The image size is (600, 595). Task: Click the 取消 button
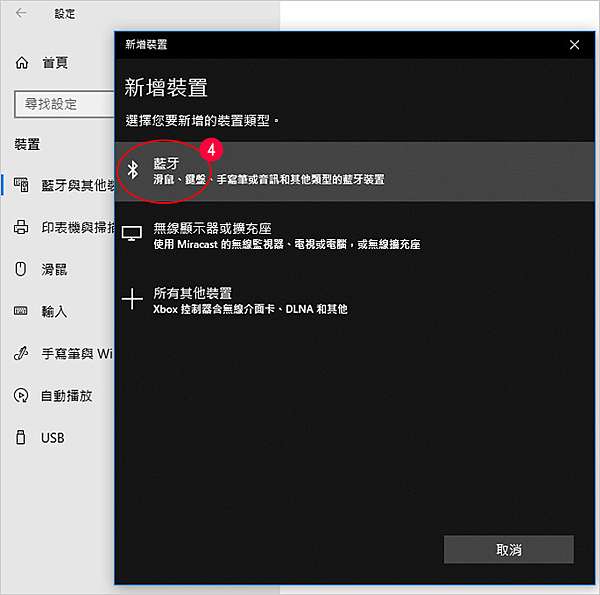point(509,549)
